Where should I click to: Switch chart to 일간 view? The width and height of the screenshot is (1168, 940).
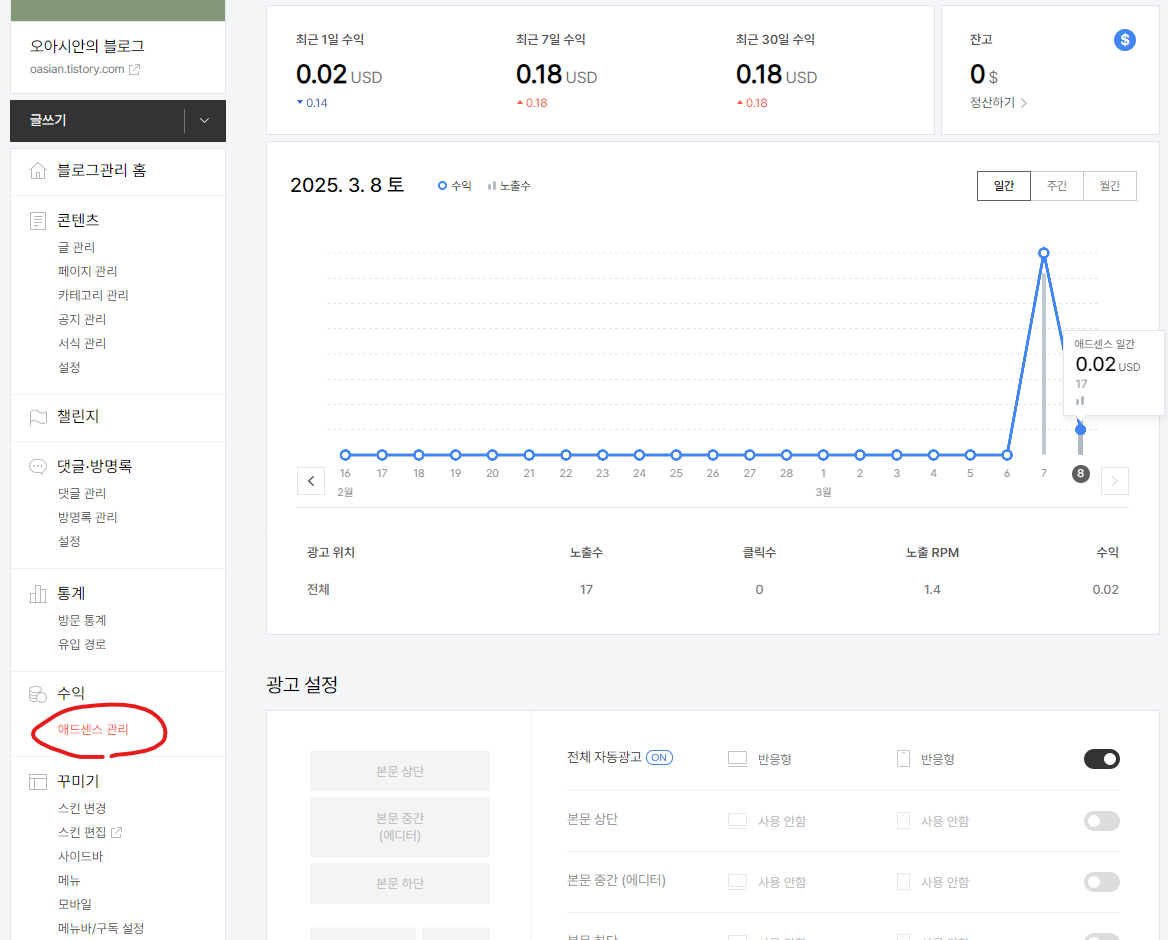1003,185
